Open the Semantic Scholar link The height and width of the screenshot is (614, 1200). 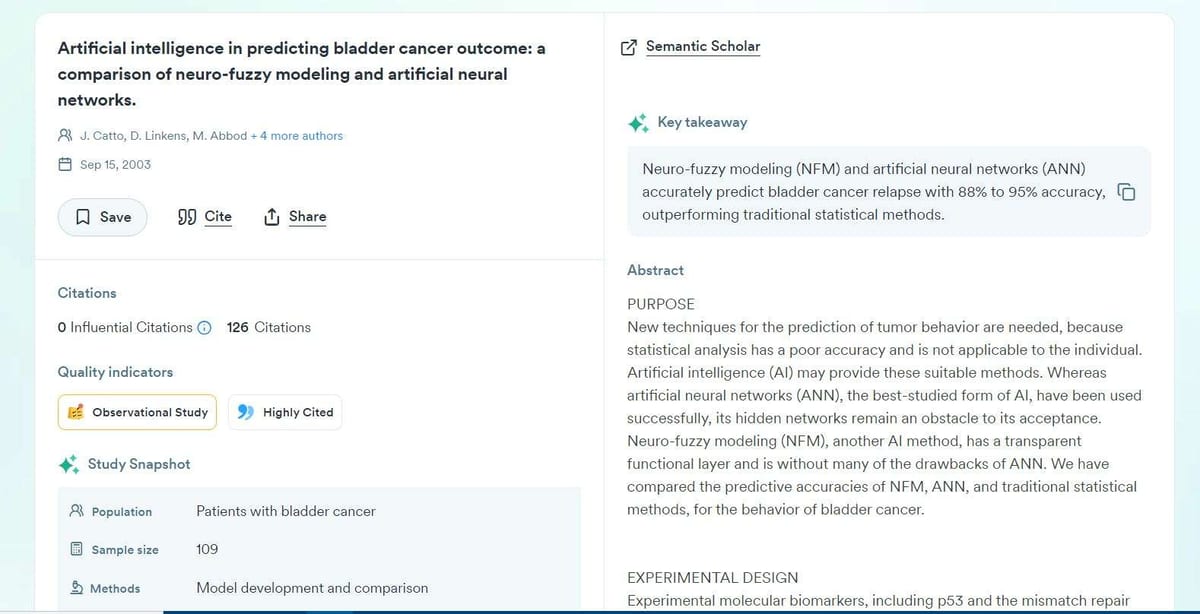click(x=703, y=47)
